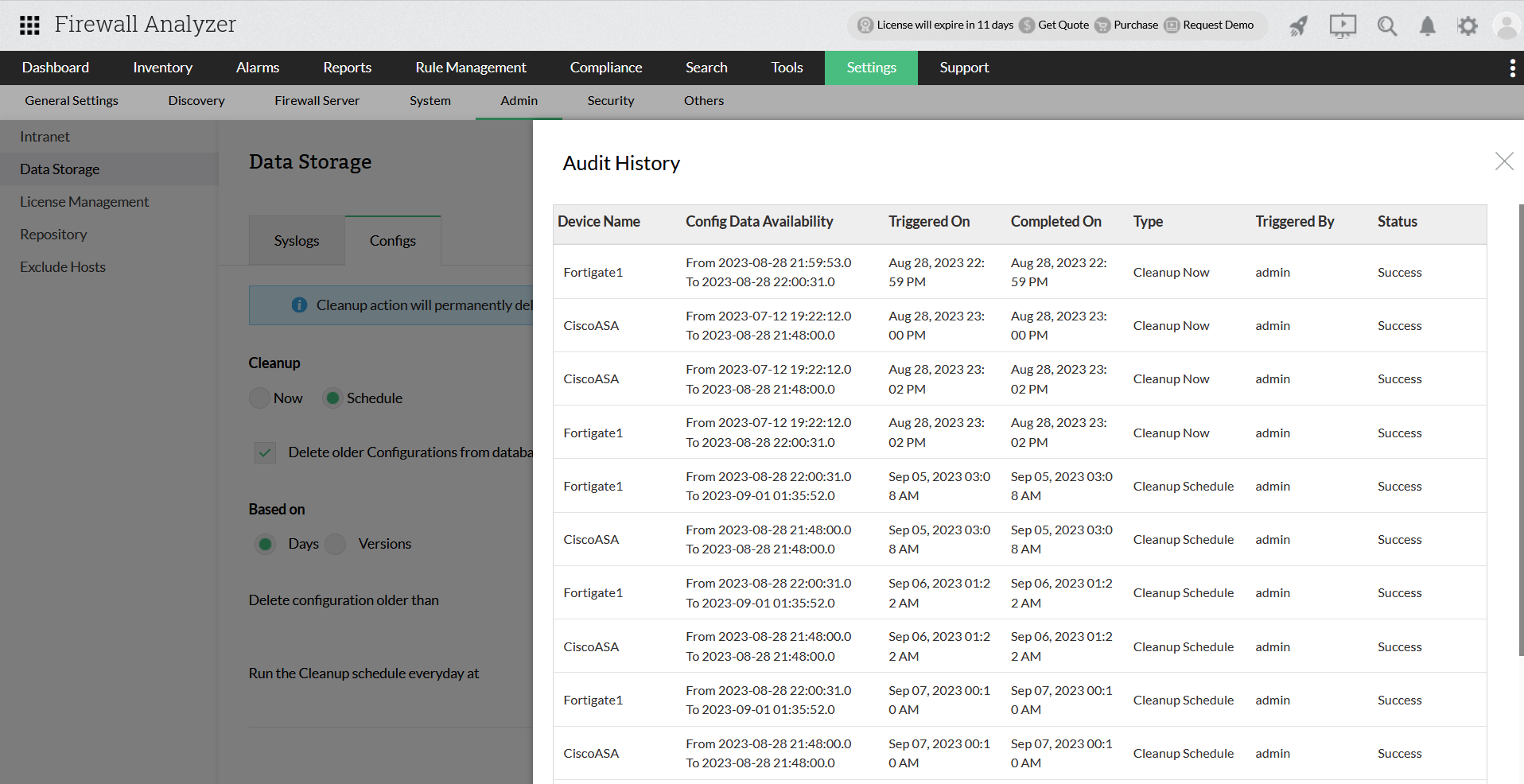Click the Request Demo link
Image resolution: width=1524 pixels, height=784 pixels.
(1218, 25)
